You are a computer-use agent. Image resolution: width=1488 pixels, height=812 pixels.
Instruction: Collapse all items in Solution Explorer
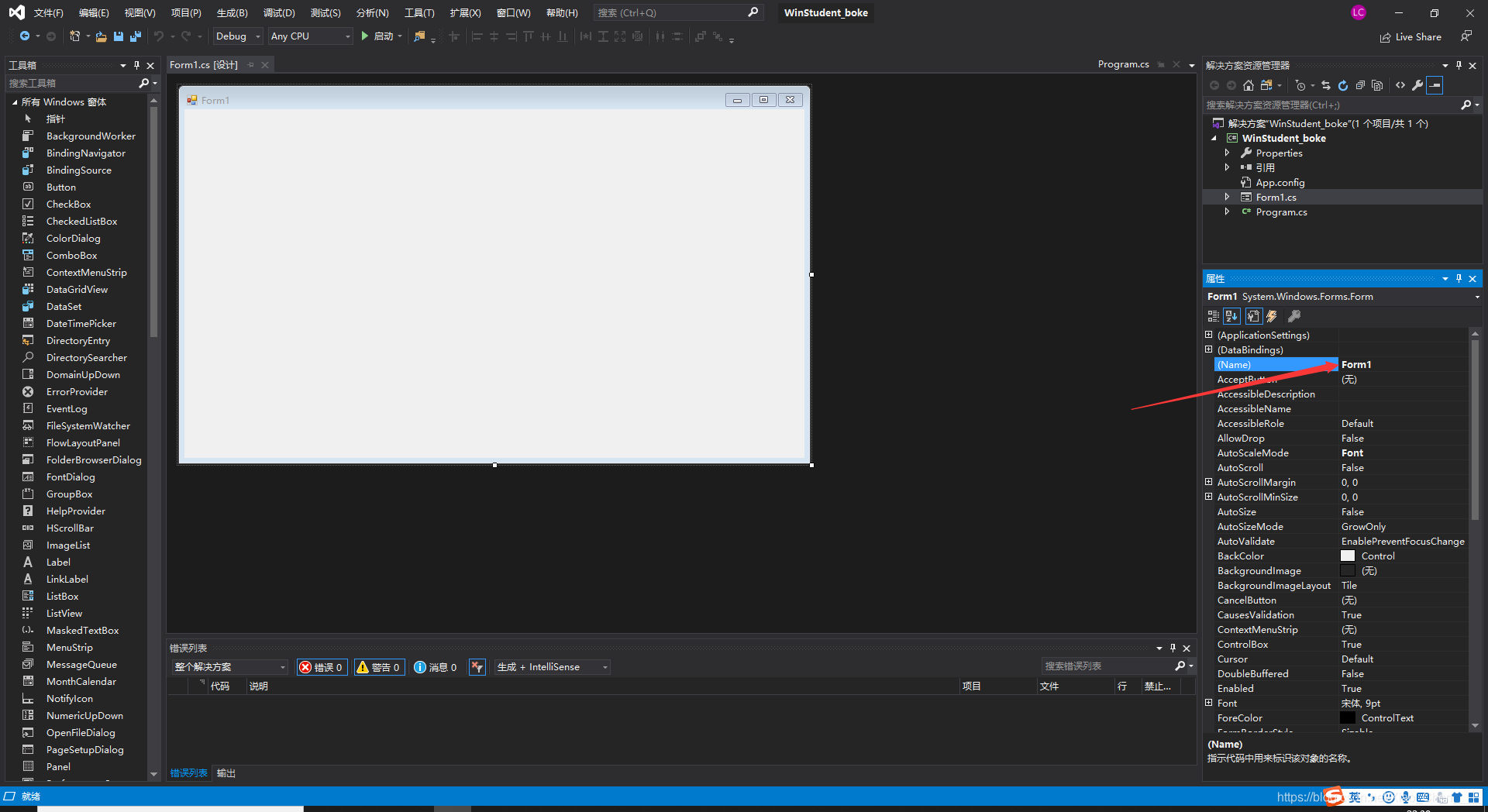click(1360, 85)
